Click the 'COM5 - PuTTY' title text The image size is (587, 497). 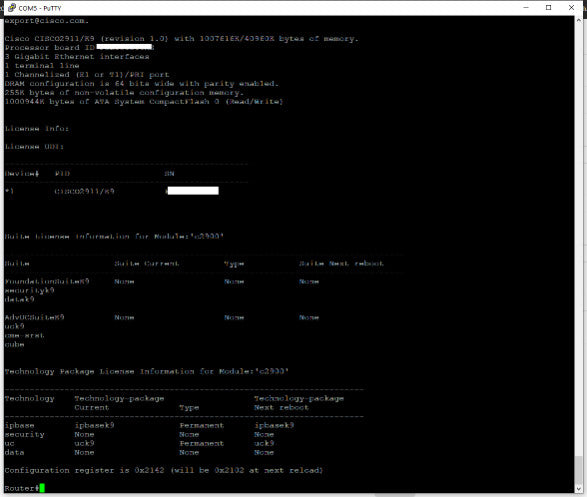point(40,8)
